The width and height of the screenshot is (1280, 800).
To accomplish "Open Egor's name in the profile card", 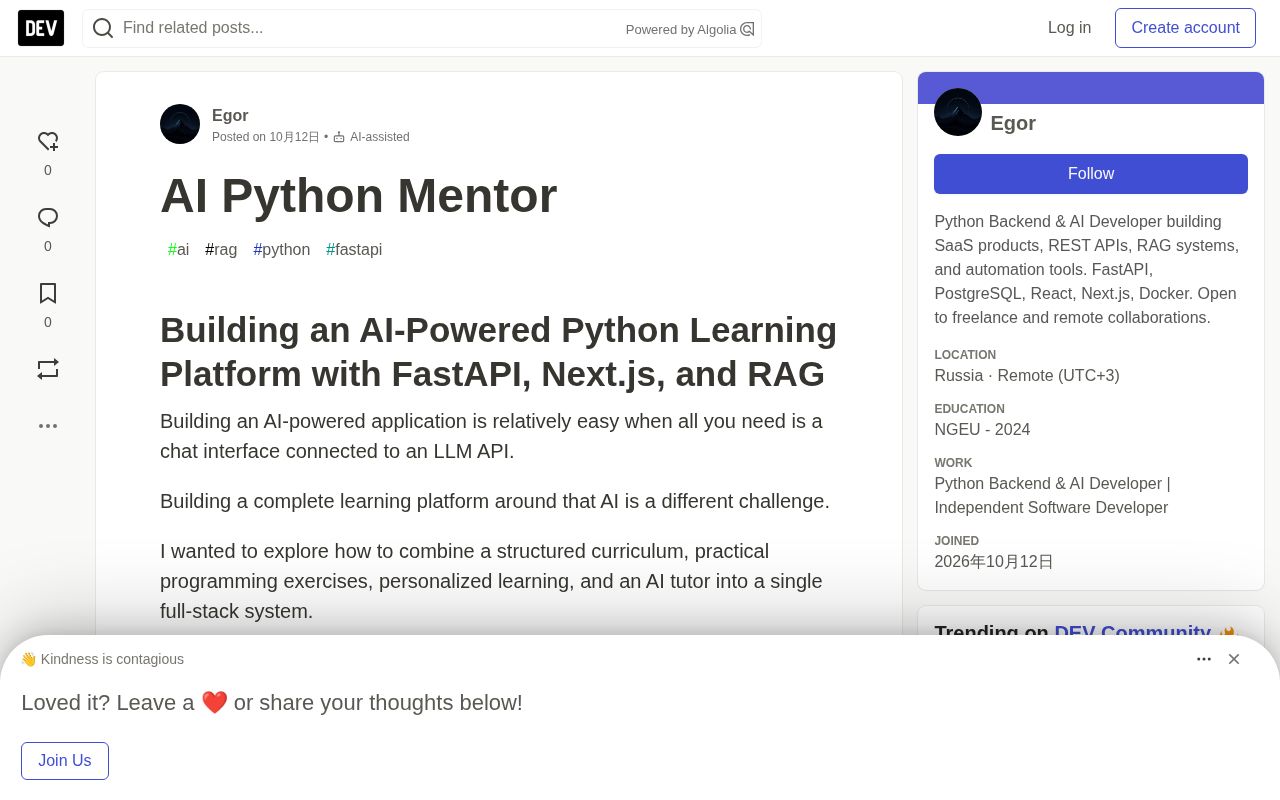I will point(1013,123).
